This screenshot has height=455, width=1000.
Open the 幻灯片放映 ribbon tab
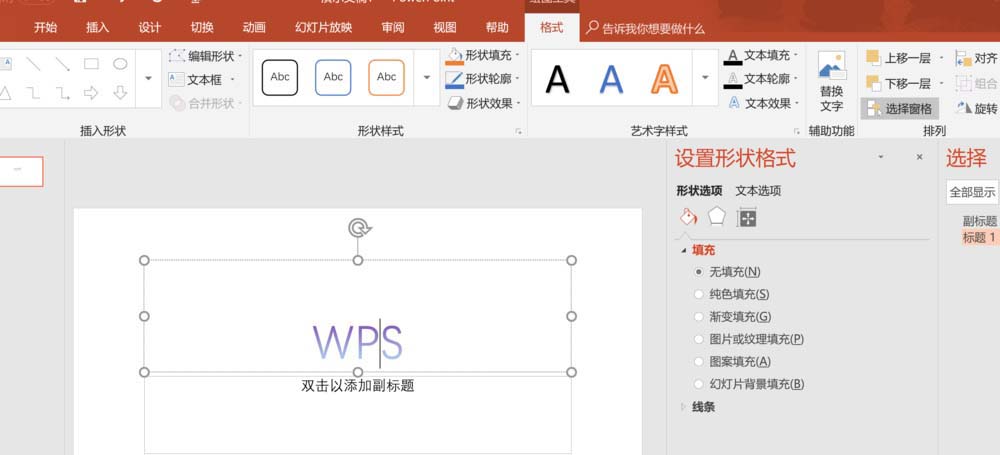coord(323,27)
